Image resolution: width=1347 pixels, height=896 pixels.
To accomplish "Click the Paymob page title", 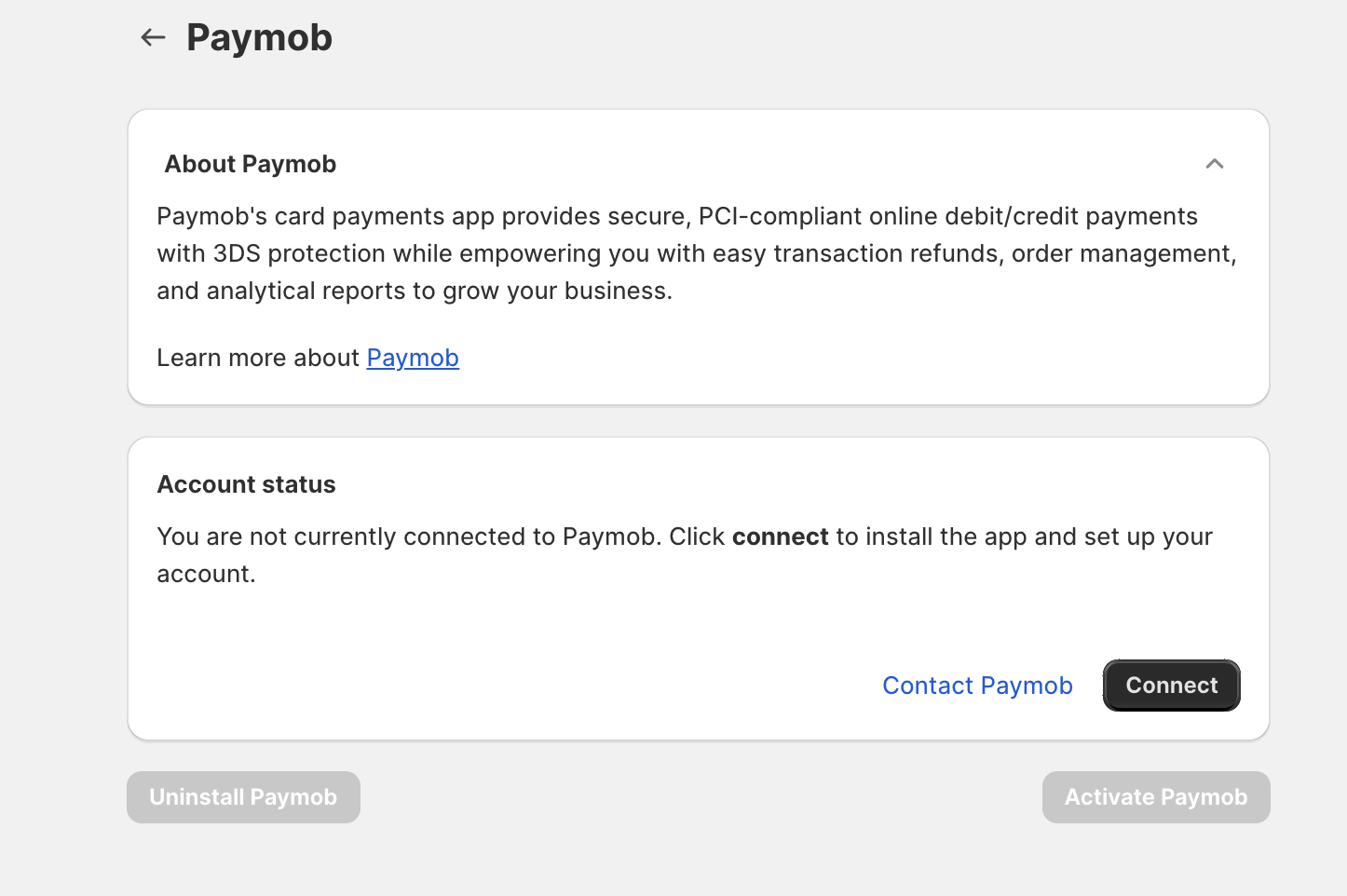I will (x=259, y=37).
